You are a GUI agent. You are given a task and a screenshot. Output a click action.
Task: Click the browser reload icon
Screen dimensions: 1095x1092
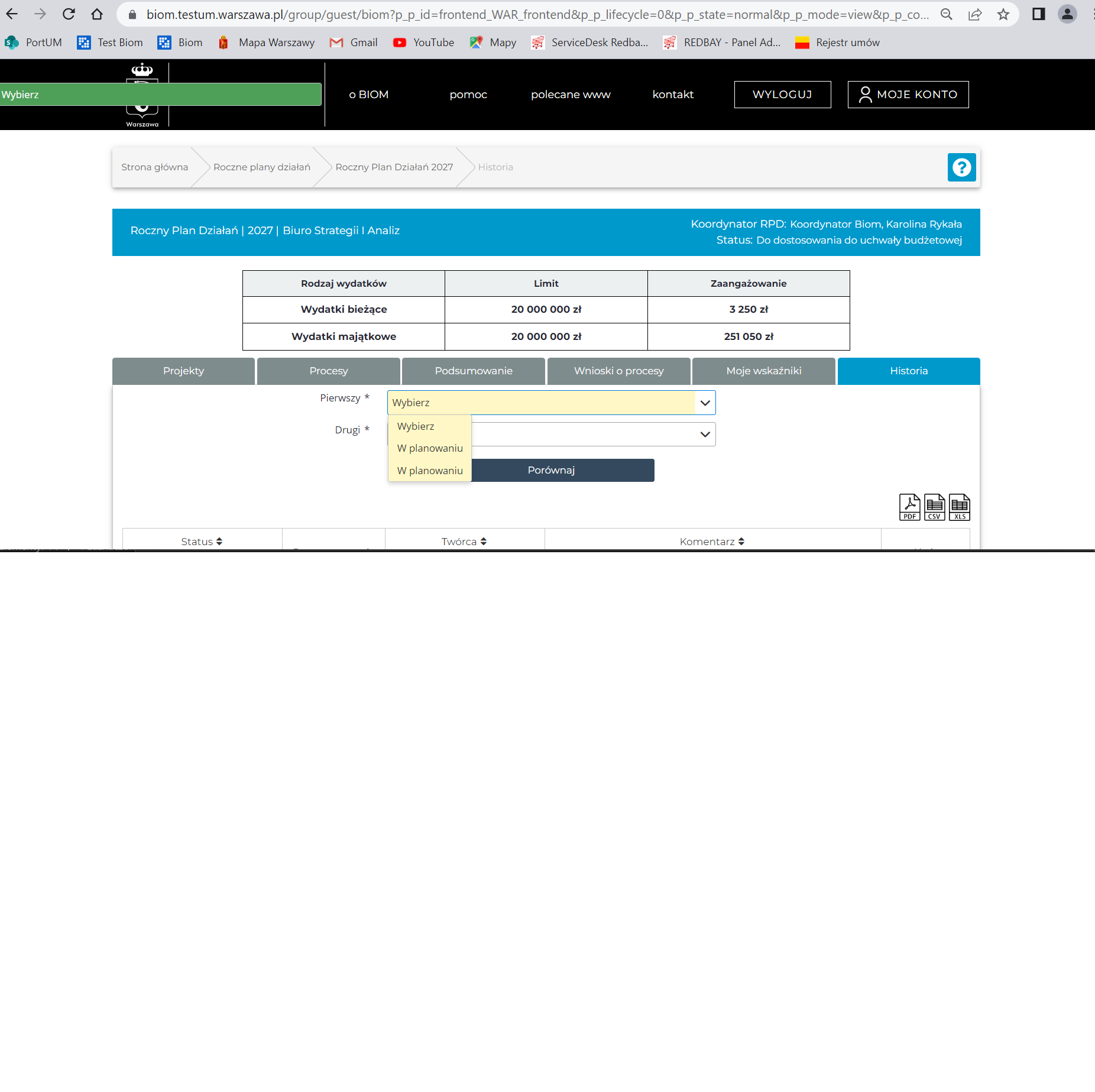point(69,14)
